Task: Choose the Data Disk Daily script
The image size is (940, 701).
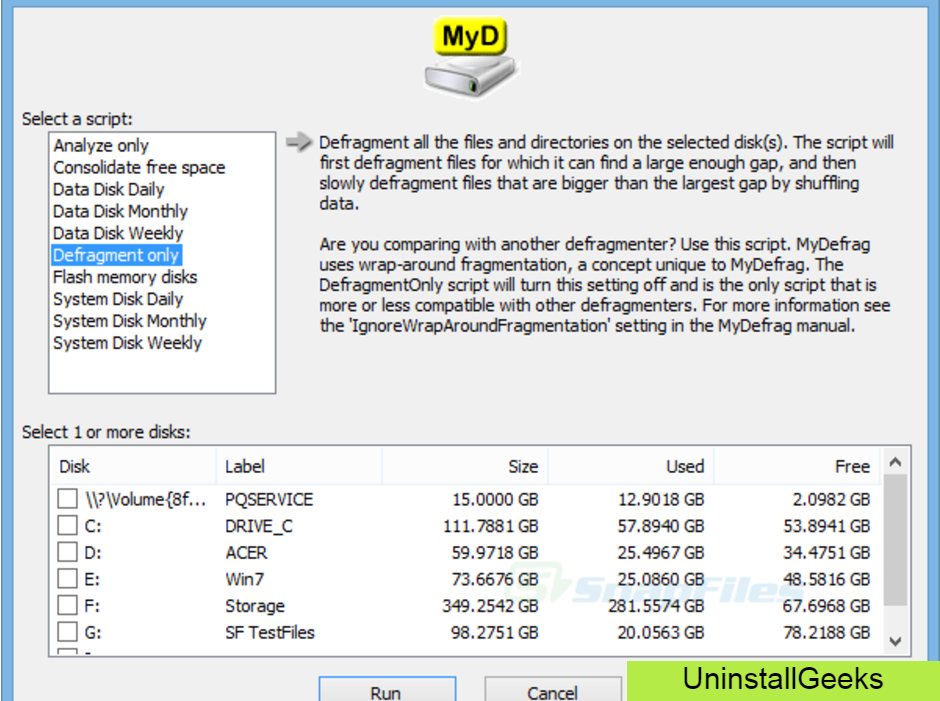Action: (109, 189)
